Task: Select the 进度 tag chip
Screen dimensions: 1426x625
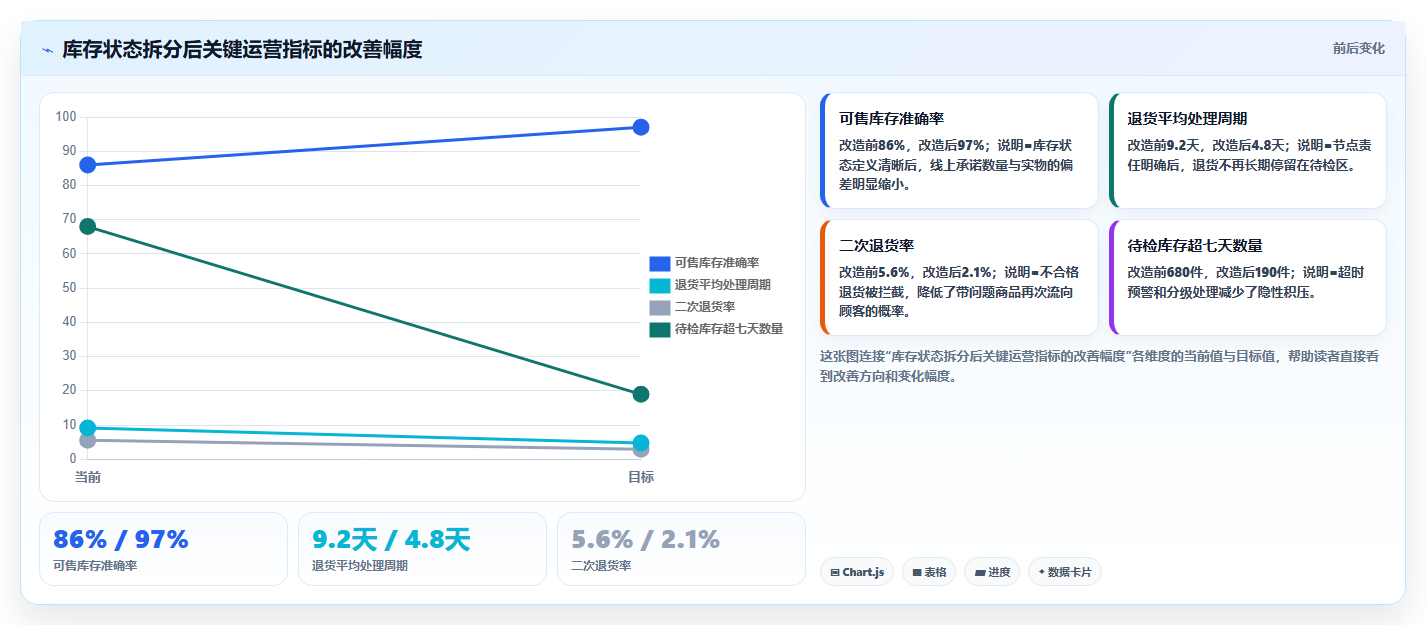Action: pos(992,572)
